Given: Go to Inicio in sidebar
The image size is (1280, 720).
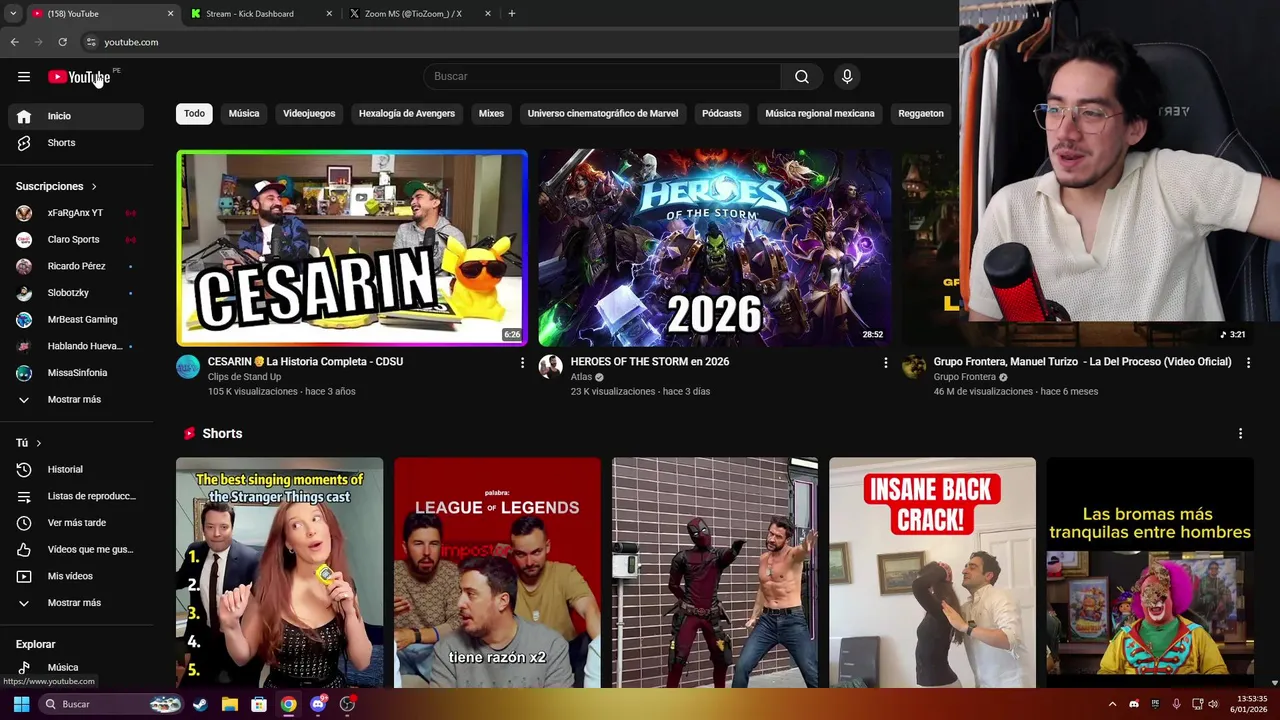Looking at the screenshot, I should coord(77,116).
